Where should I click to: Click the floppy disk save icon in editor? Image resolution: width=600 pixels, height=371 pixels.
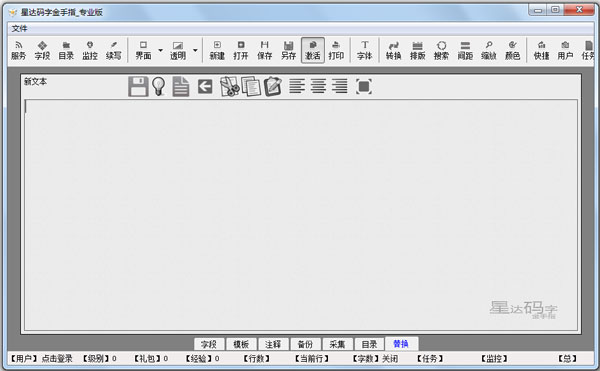(138, 86)
